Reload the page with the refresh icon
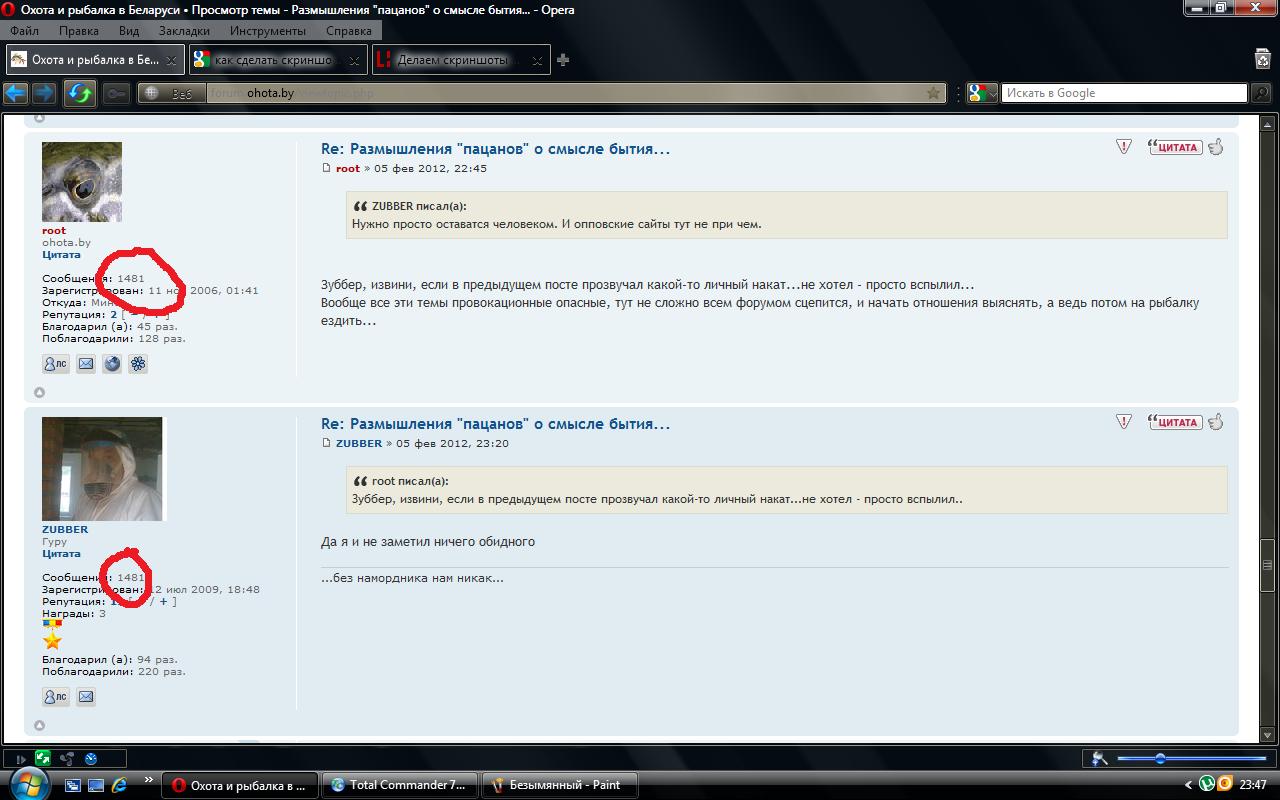This screenshot has width=1280, height=800. coord(80,93)
